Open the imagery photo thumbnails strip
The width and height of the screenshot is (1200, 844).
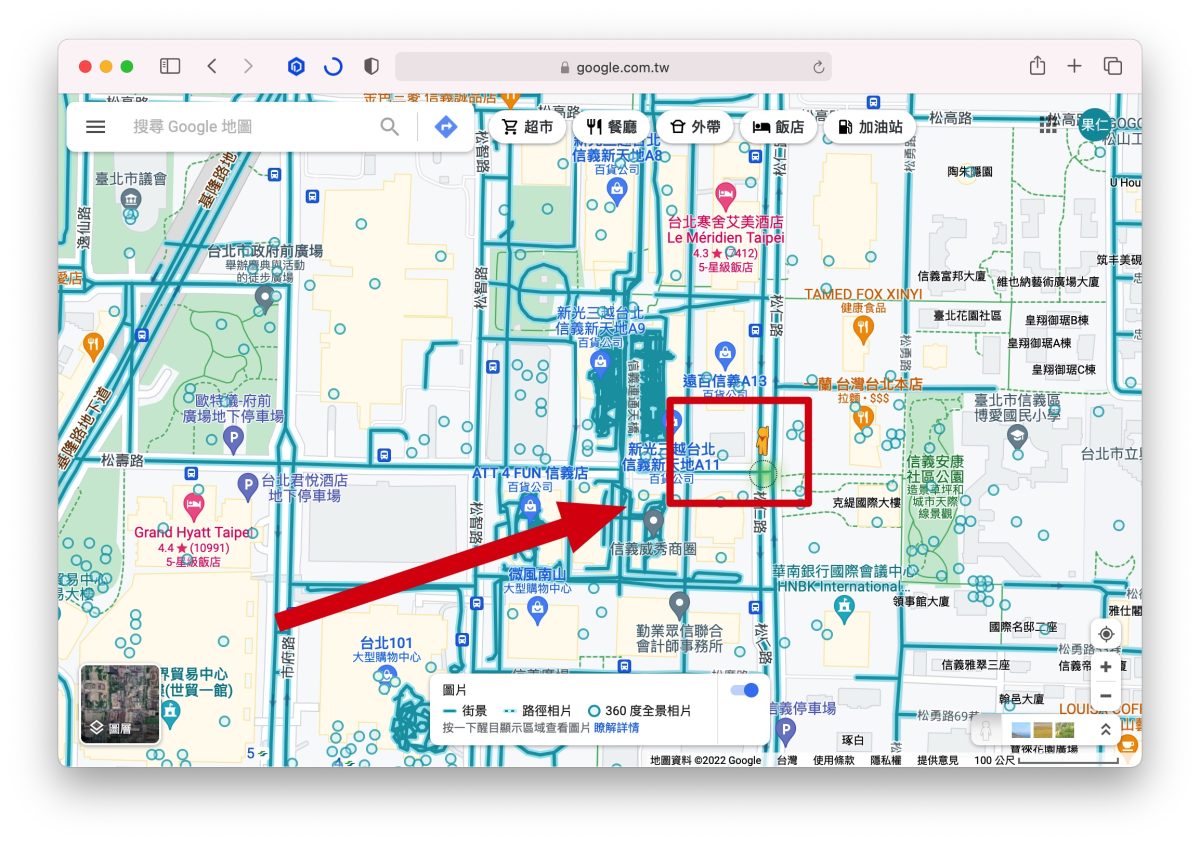click(x=1045, y=730)
